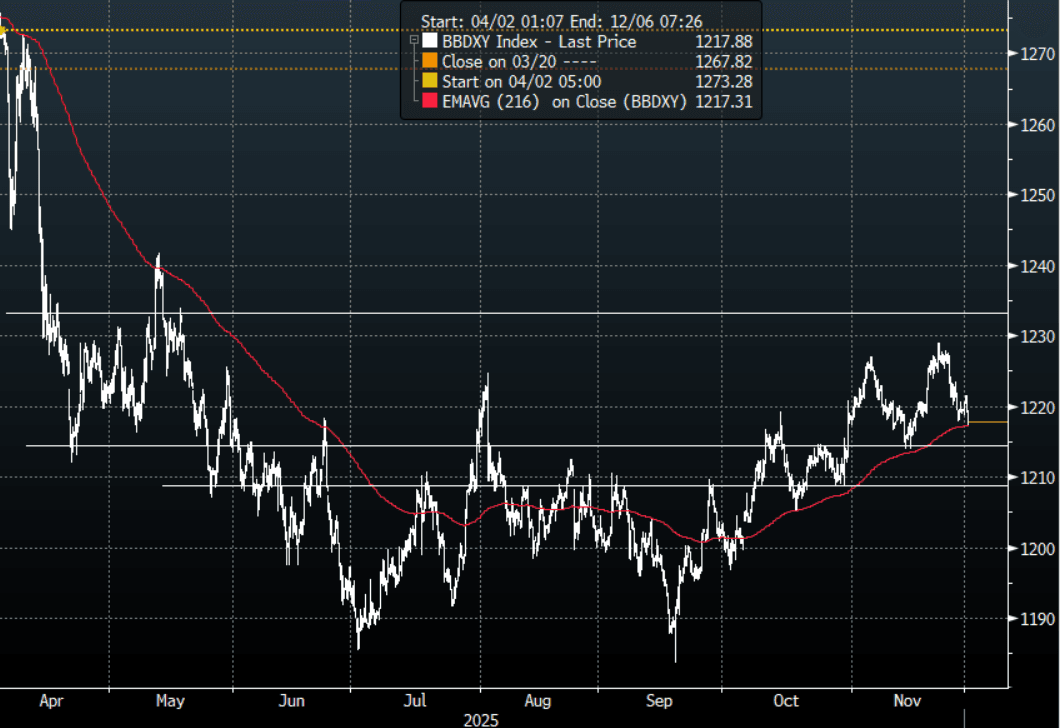Screen dimensions: 1060x728
Task: Click the yellow start marker at top-left
Action: tap(4, 31)
